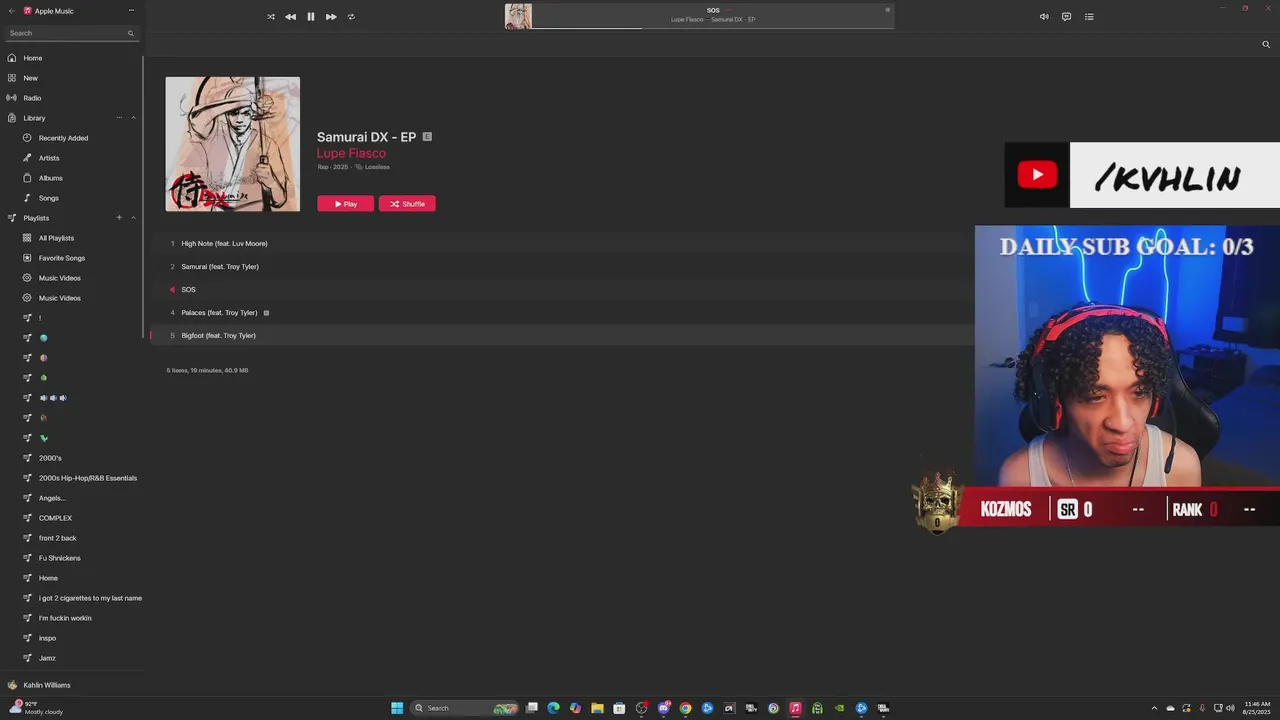Click the now playing artwork thumbnail
The width and height of the screenshot is (1280, 720).
pos(518,16)
